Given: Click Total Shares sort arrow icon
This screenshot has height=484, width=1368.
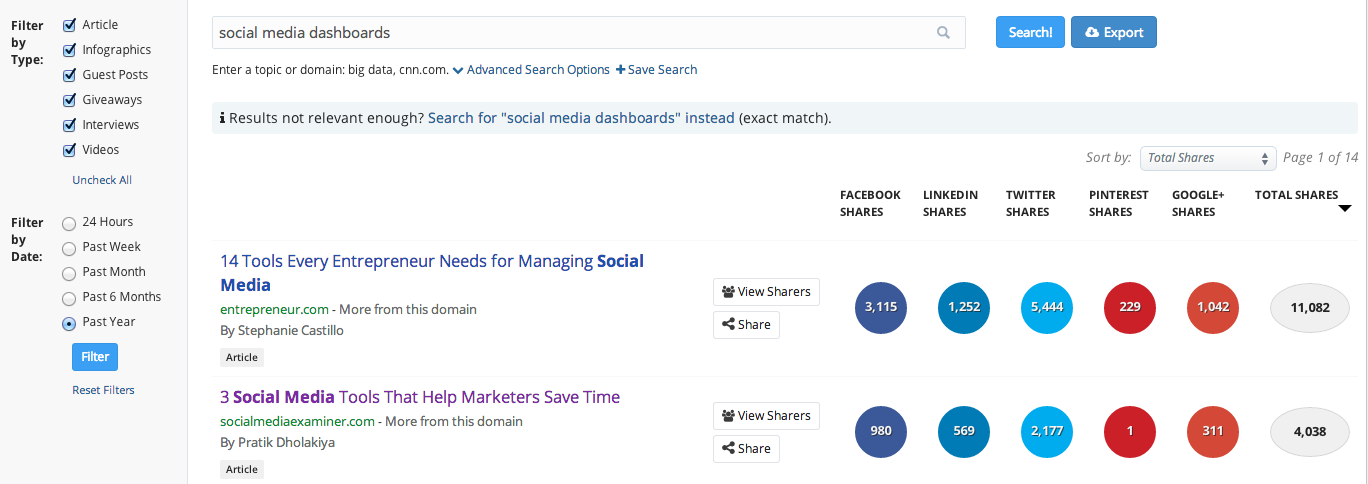Looking at the screenshot, I should click(x=1345, y=208).
